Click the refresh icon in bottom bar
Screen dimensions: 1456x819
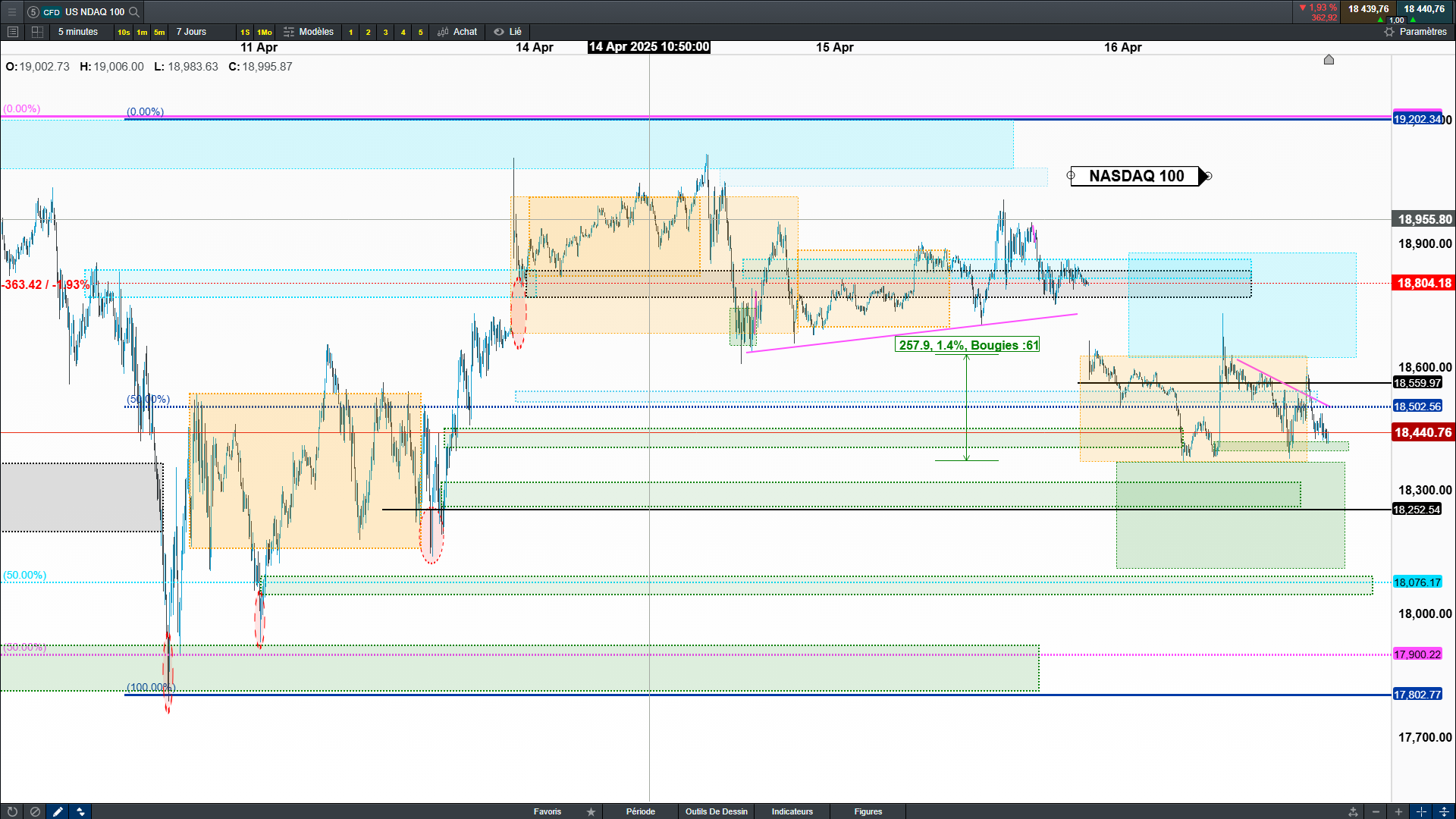[x=12, y=811]
